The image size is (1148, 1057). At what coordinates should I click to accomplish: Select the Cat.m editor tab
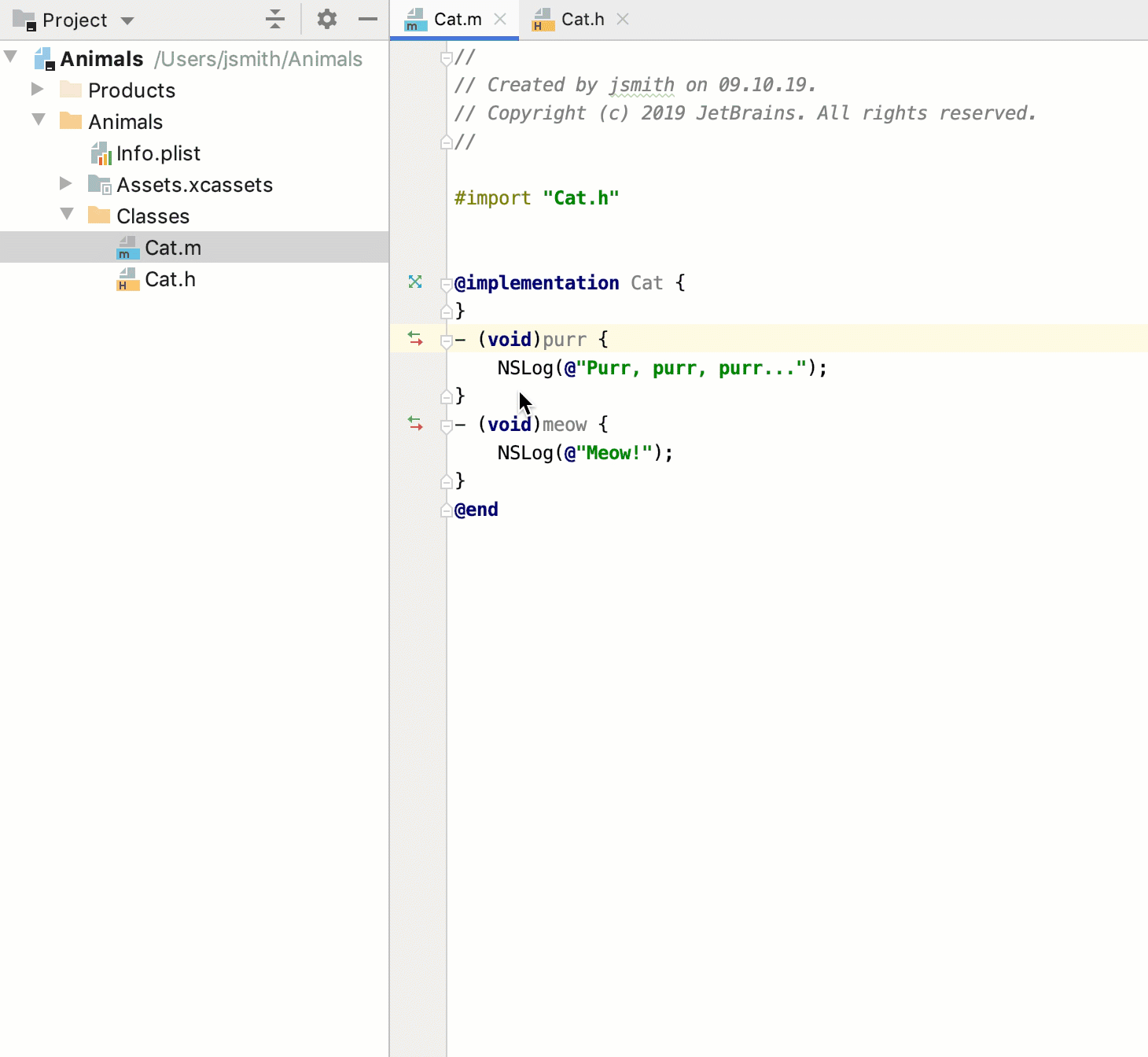tap(454, 19)
